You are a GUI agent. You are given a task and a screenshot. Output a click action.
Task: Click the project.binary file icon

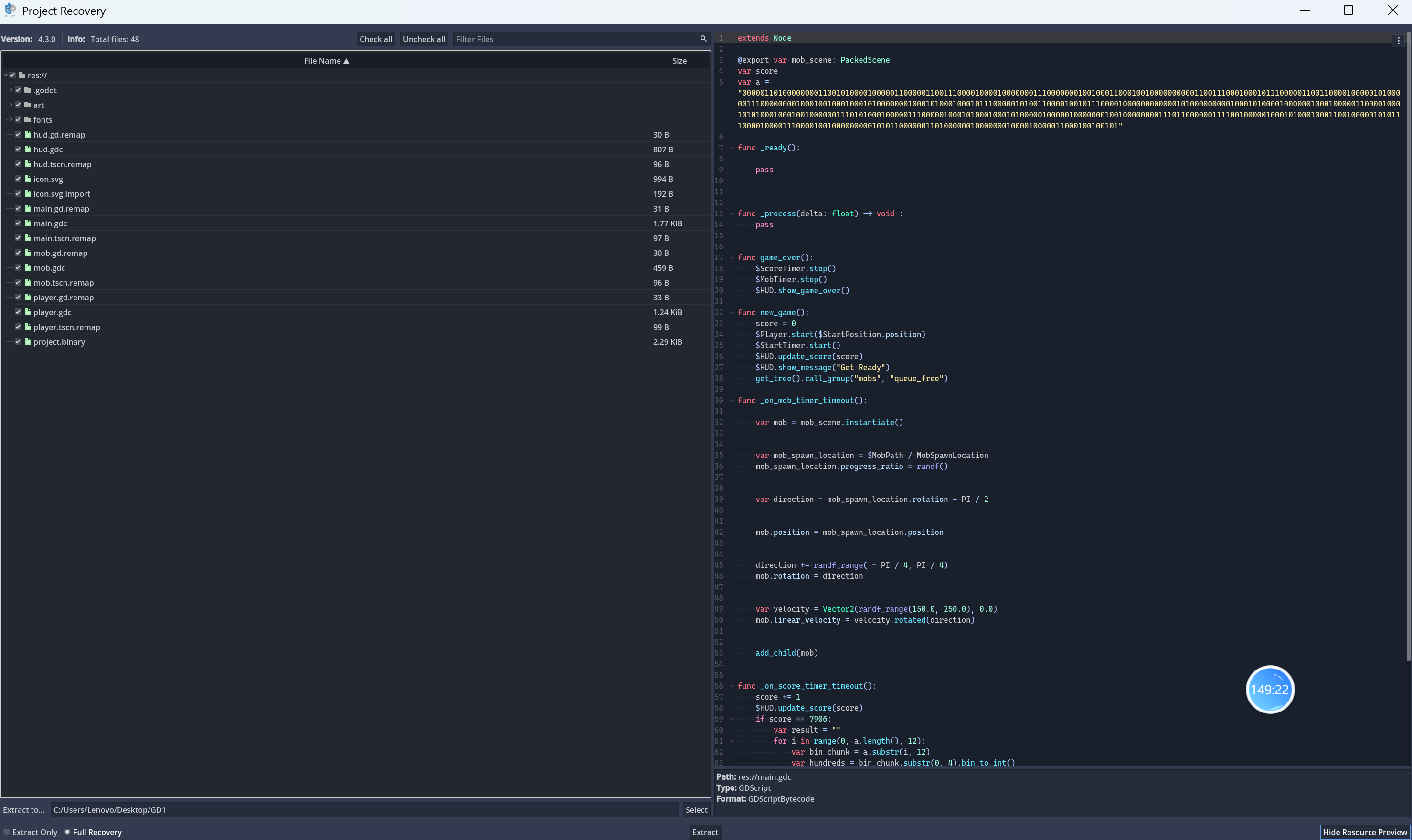27,341
